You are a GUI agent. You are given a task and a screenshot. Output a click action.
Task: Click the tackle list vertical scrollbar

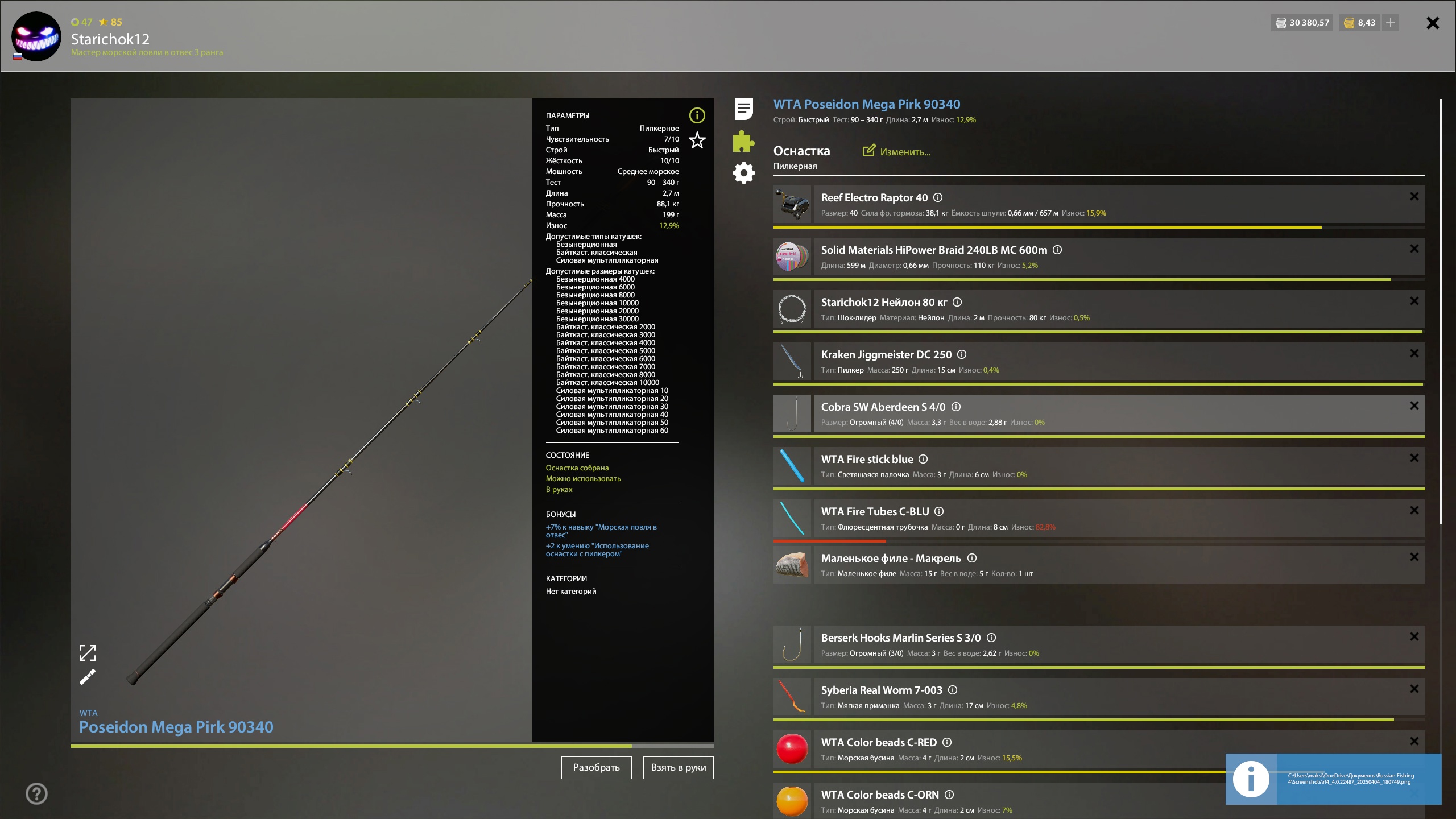pos(1441,312)
